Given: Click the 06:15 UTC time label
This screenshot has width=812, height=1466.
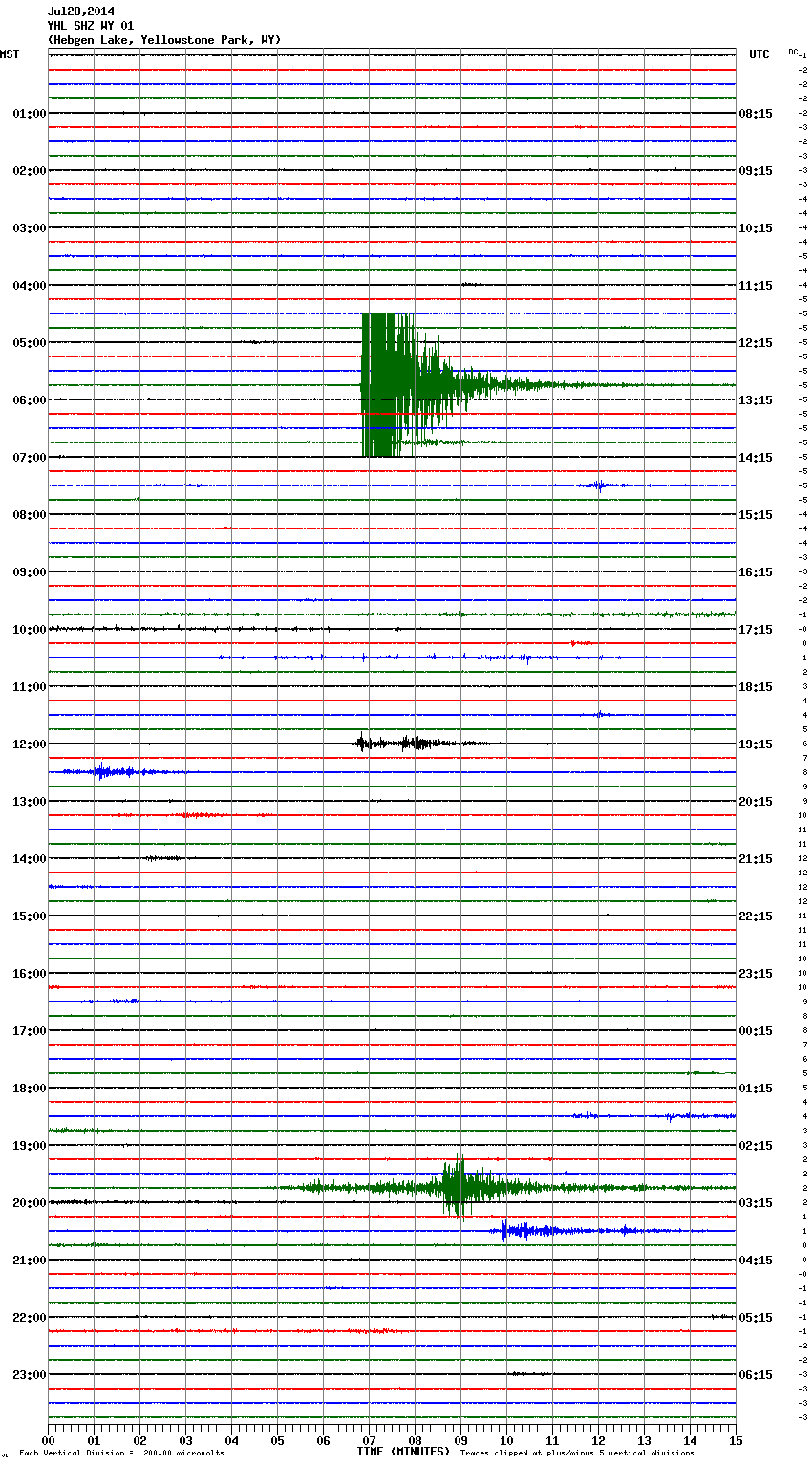Looking at the screenshot, I should 756,1375.
